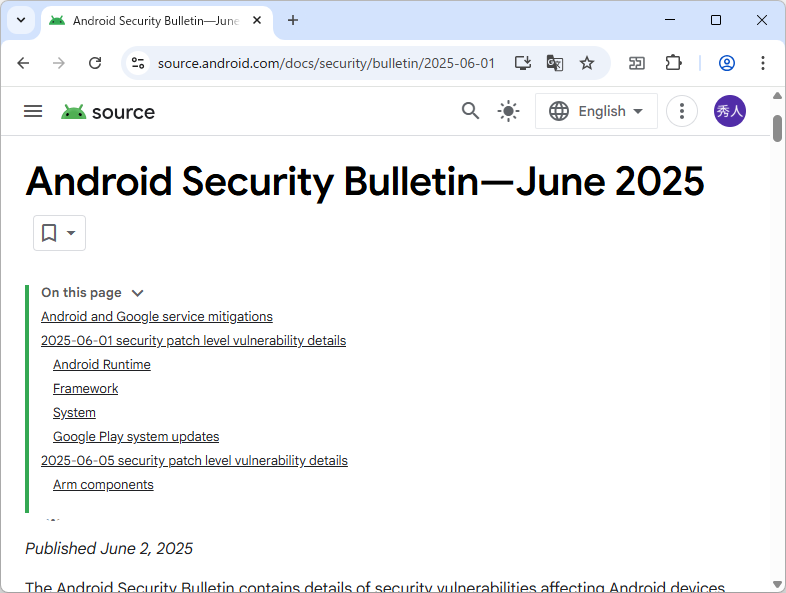Open the Chrome profile icon
The width and height of the screenshot is (786, 593).
click(727, 63)
